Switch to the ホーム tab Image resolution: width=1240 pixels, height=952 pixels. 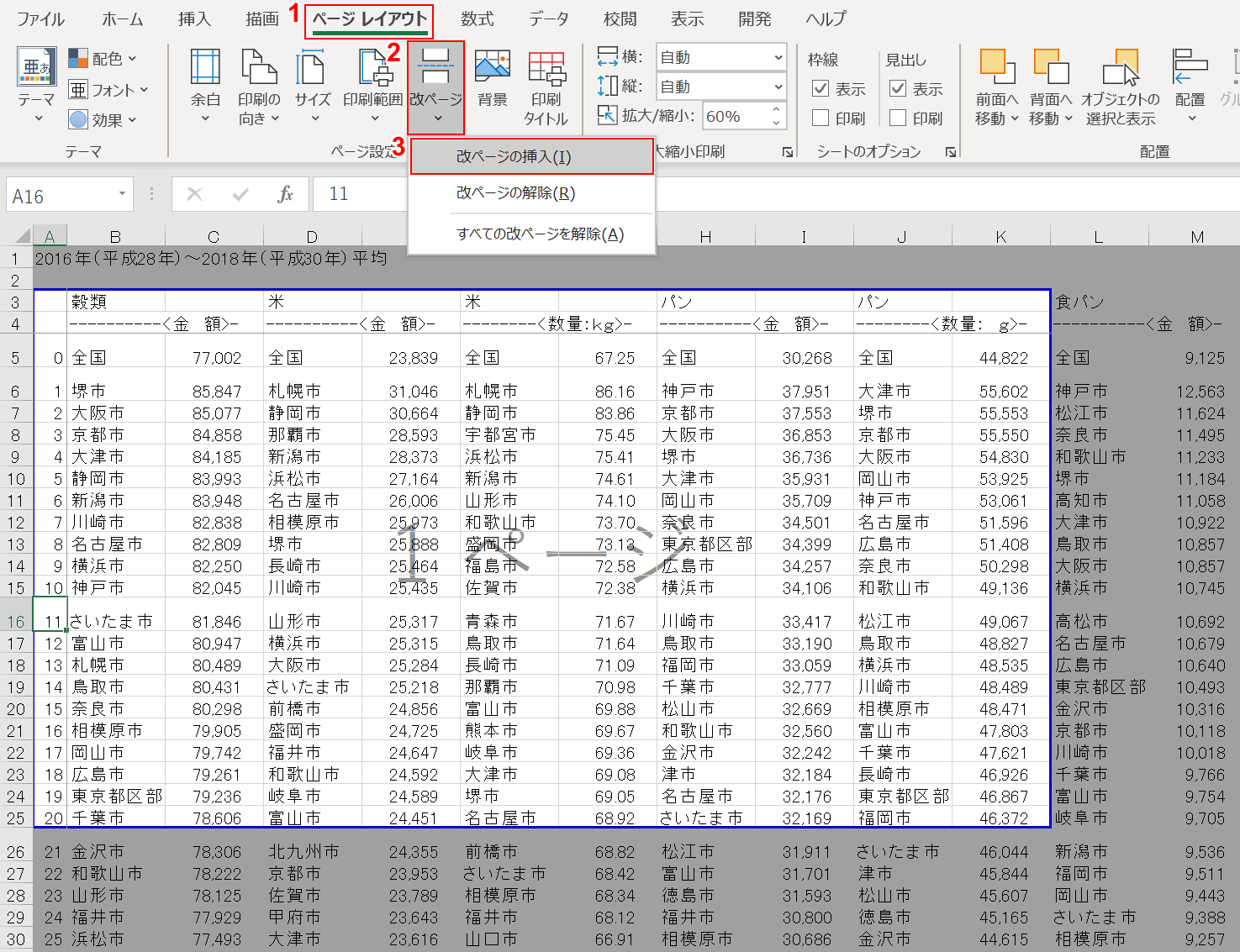(x=123, y=19)
